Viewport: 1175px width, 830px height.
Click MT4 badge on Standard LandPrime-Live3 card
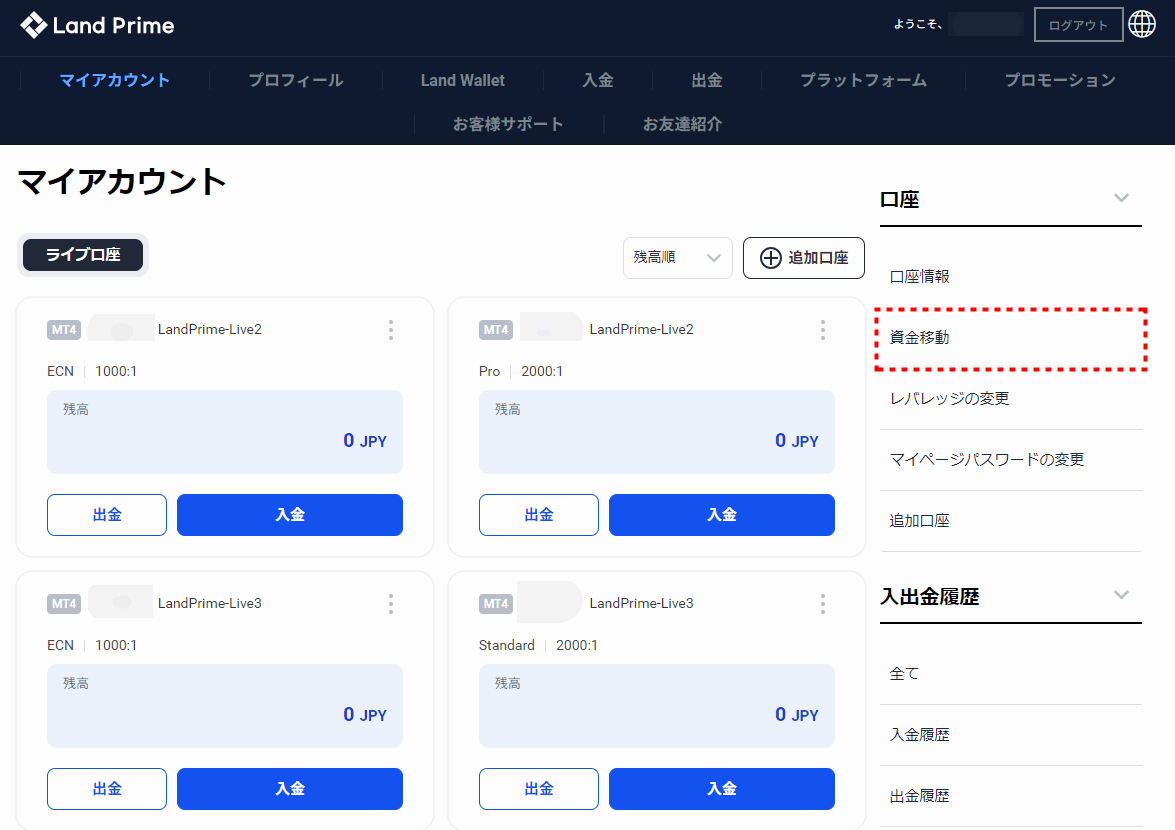click(x=495, y=604)
